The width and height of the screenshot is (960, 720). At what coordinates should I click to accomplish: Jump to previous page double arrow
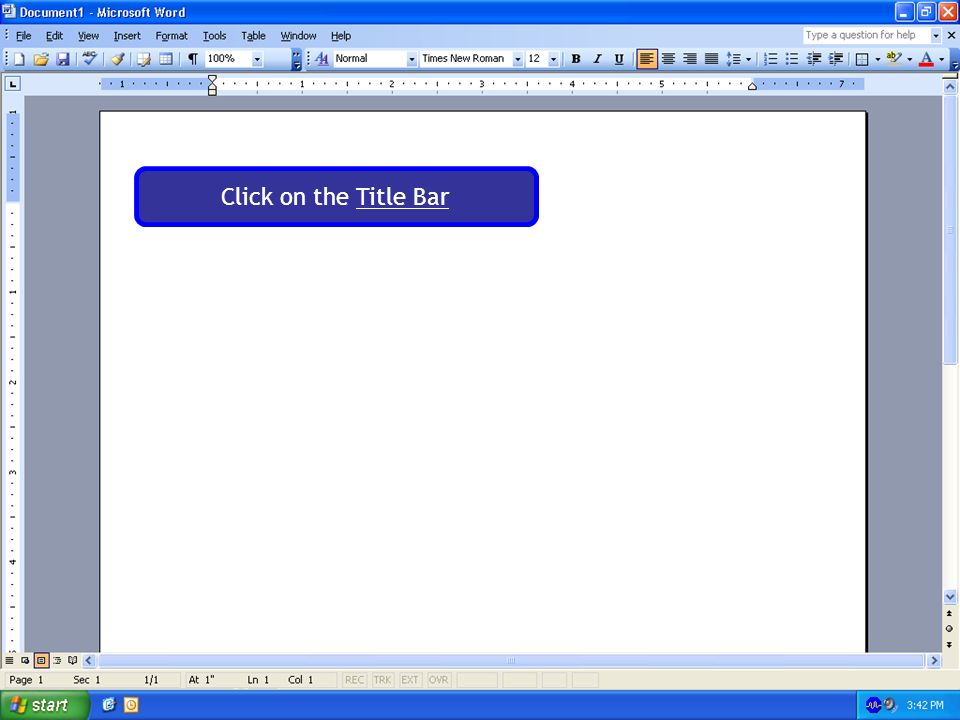click(x=950, y=613)
